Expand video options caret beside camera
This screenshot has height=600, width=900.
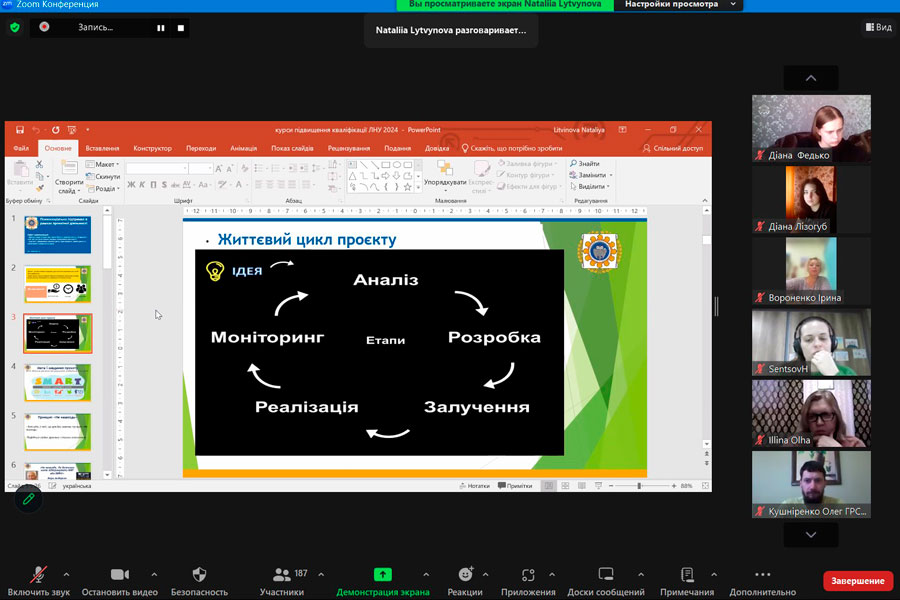[x=154, y=574]
